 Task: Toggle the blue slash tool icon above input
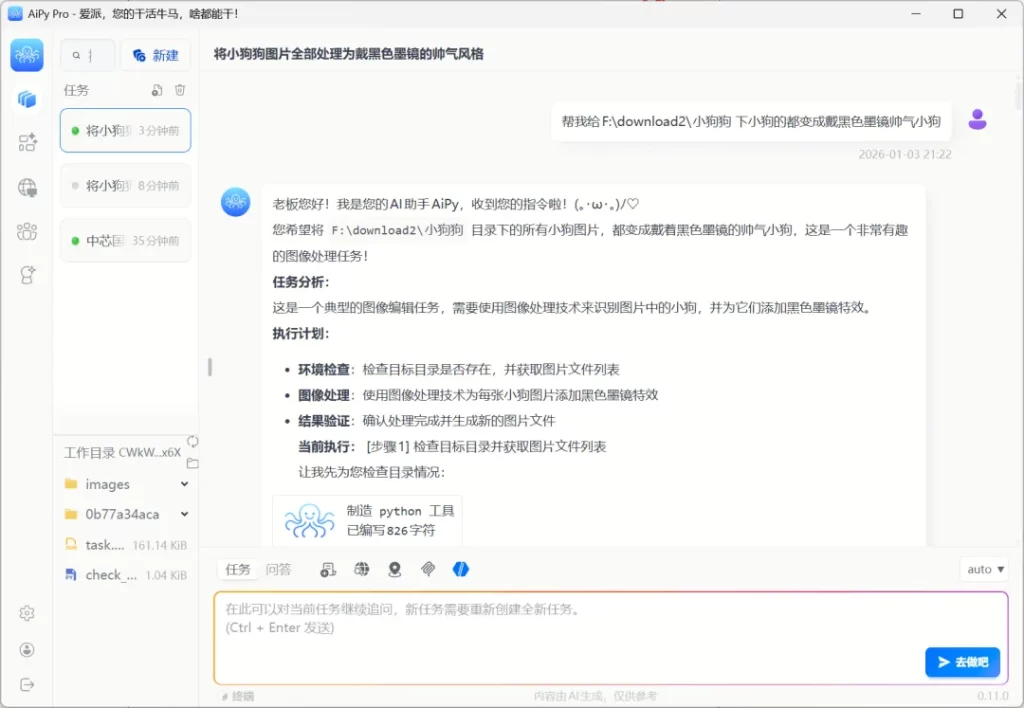point(460,569)
